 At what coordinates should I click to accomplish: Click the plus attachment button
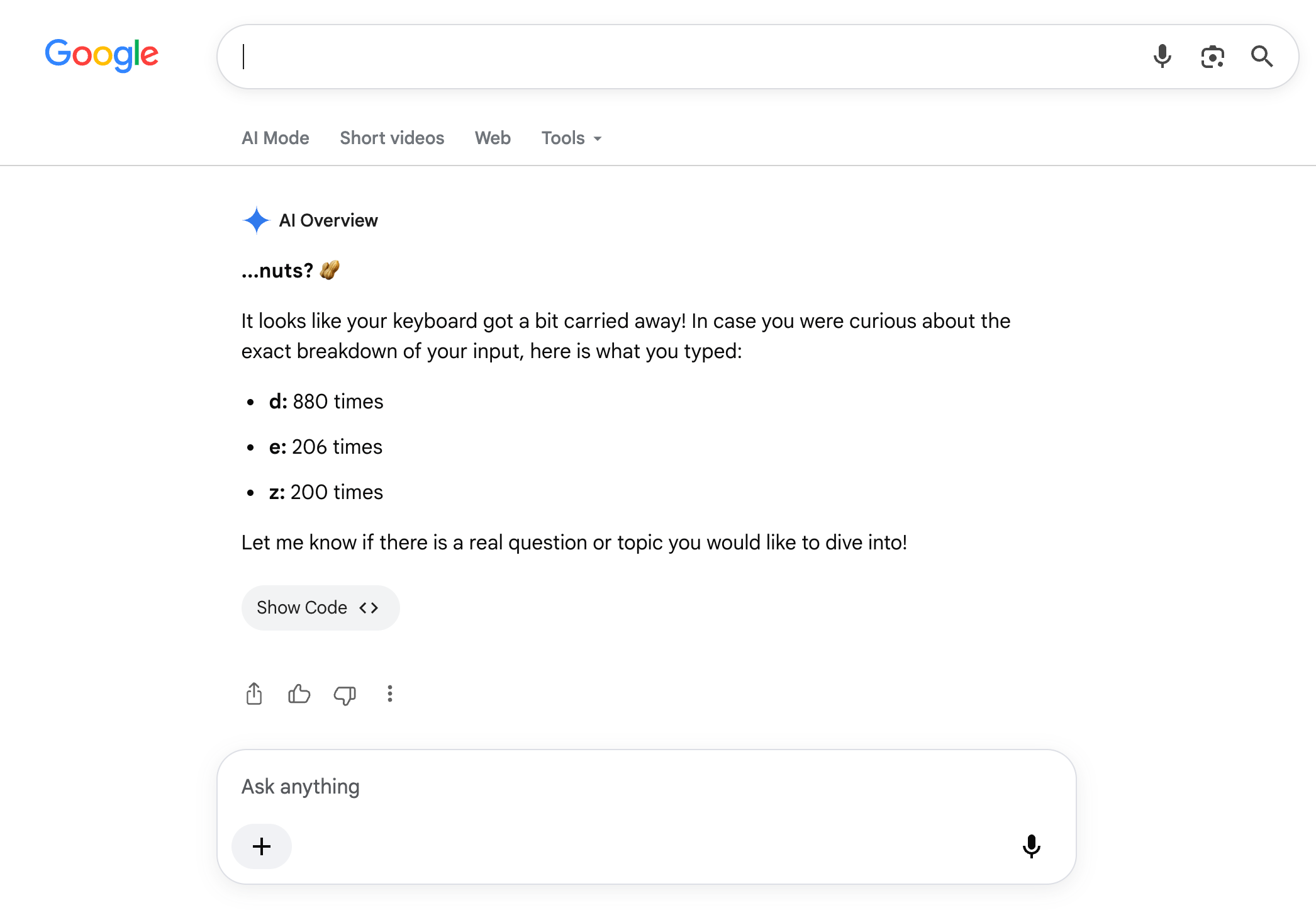point(262,846)
